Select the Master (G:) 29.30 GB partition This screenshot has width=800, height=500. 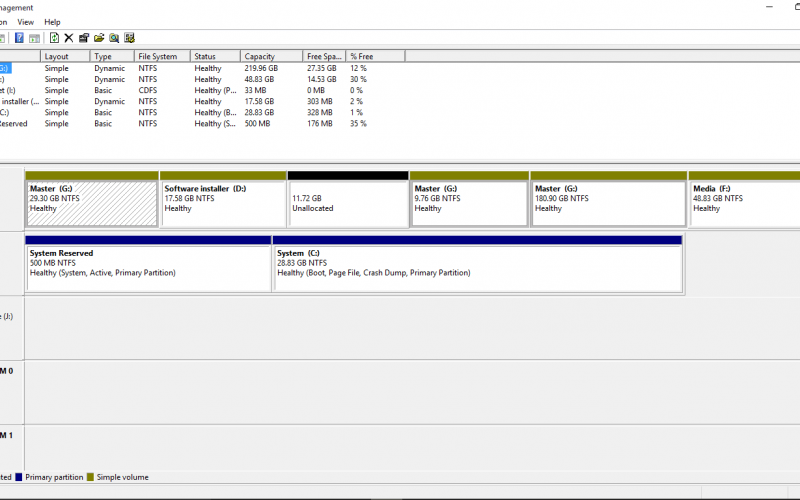tap(92, 203)
